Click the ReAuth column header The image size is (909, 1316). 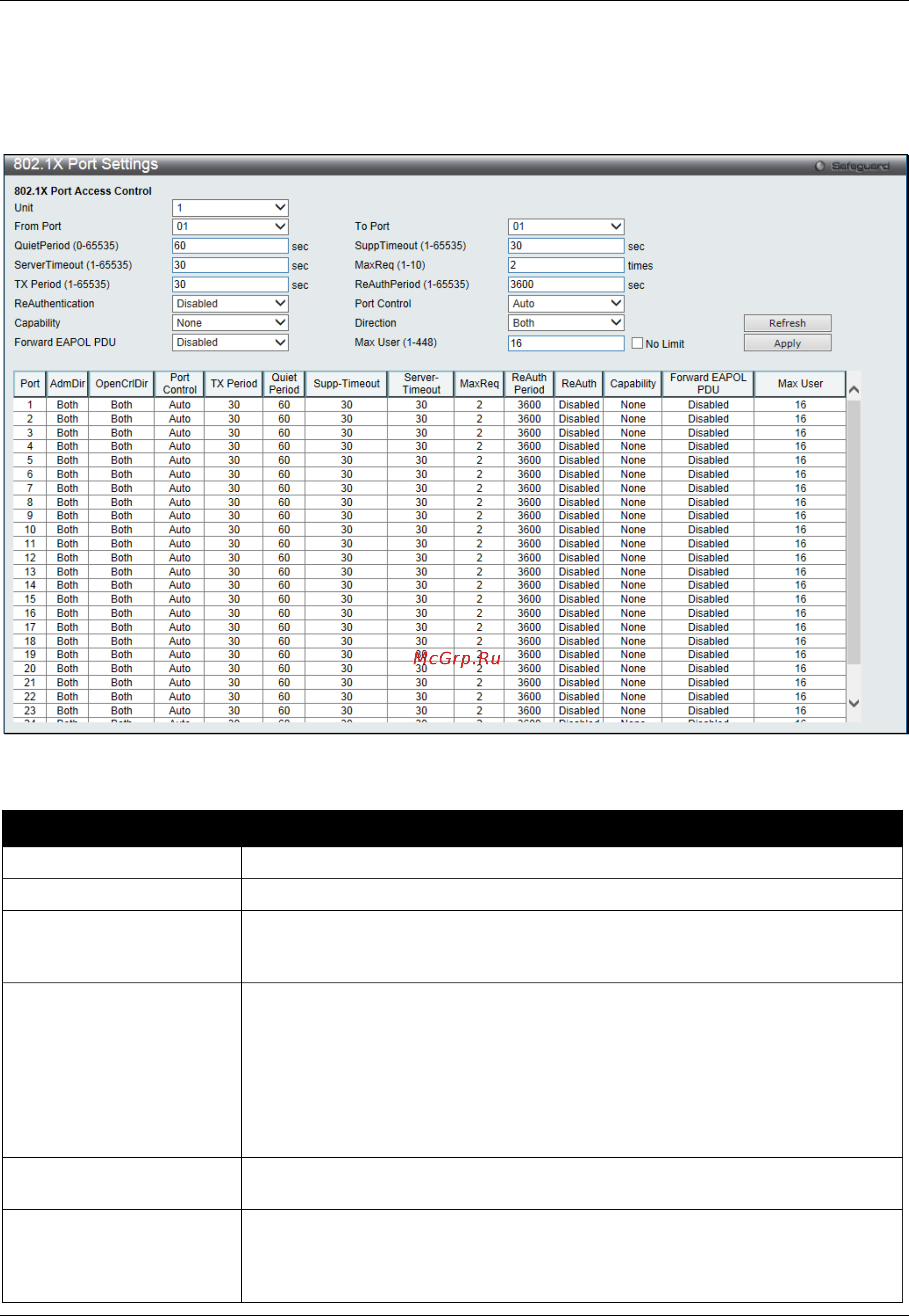click(579, 384)
